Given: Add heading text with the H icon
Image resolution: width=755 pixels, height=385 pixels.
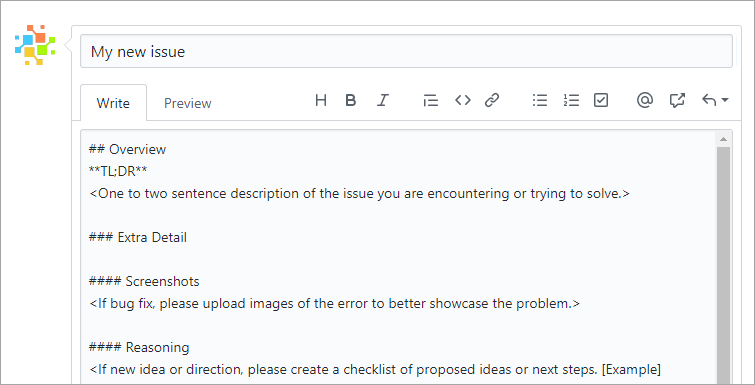Looking at the screenshot, I should [321, 100].
